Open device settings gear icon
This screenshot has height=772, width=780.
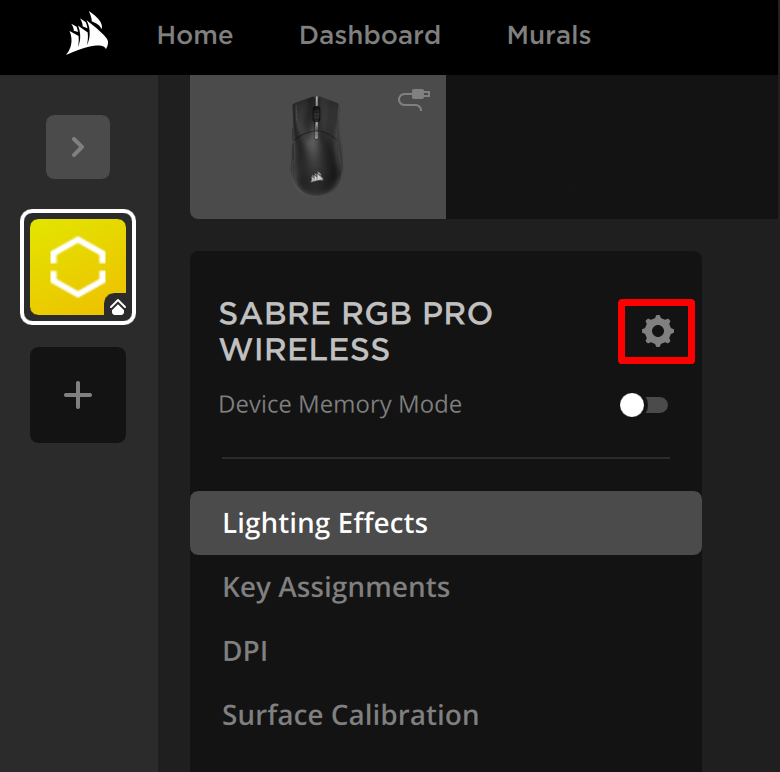coord(658,331)
